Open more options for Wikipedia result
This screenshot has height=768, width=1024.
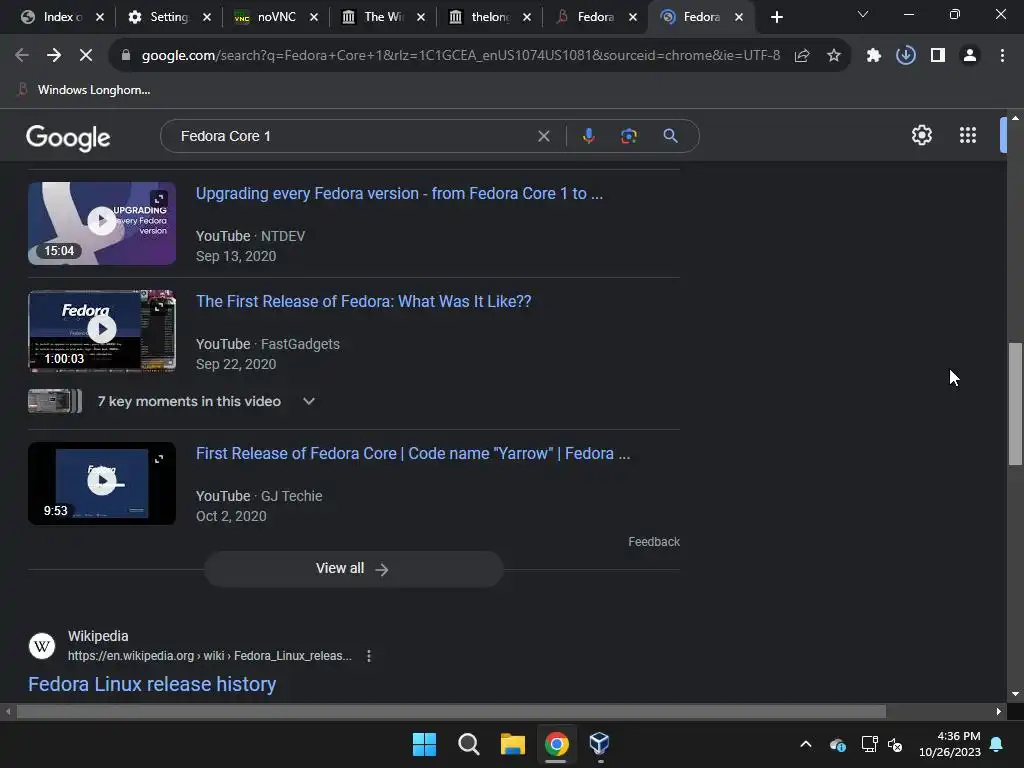(x=369, y=656)
